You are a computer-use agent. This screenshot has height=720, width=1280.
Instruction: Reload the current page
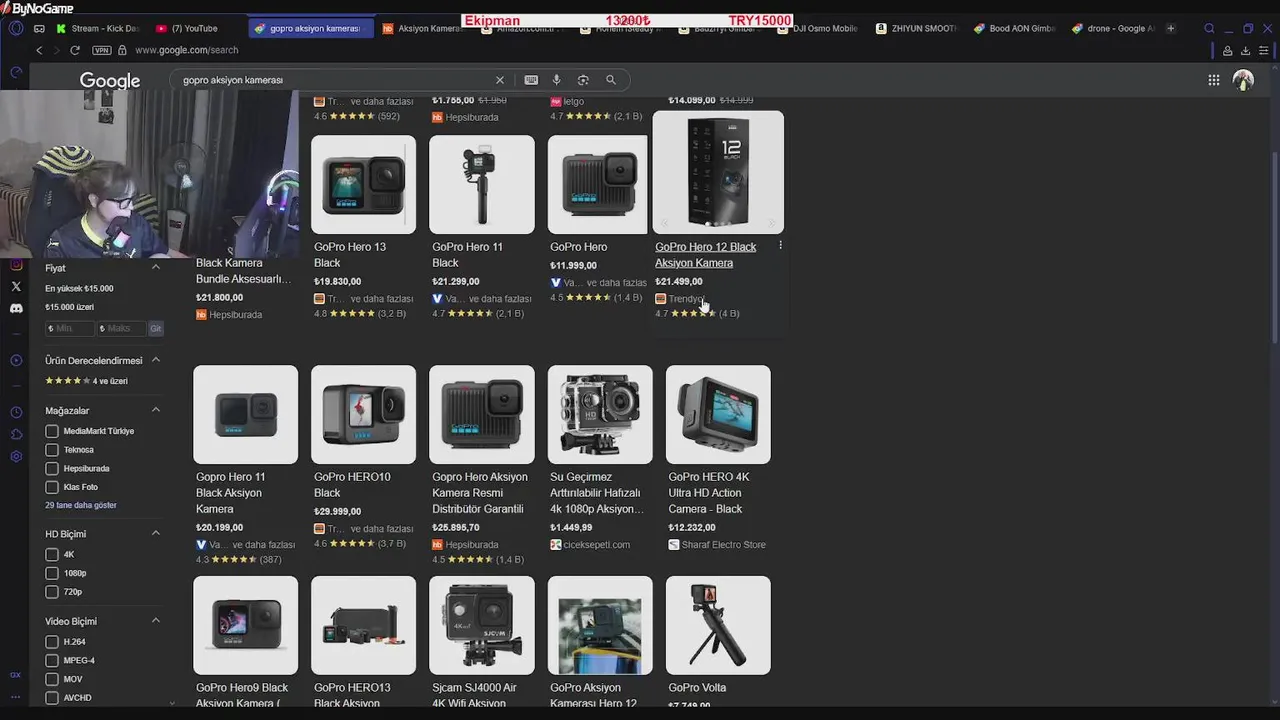coord(74,50)
